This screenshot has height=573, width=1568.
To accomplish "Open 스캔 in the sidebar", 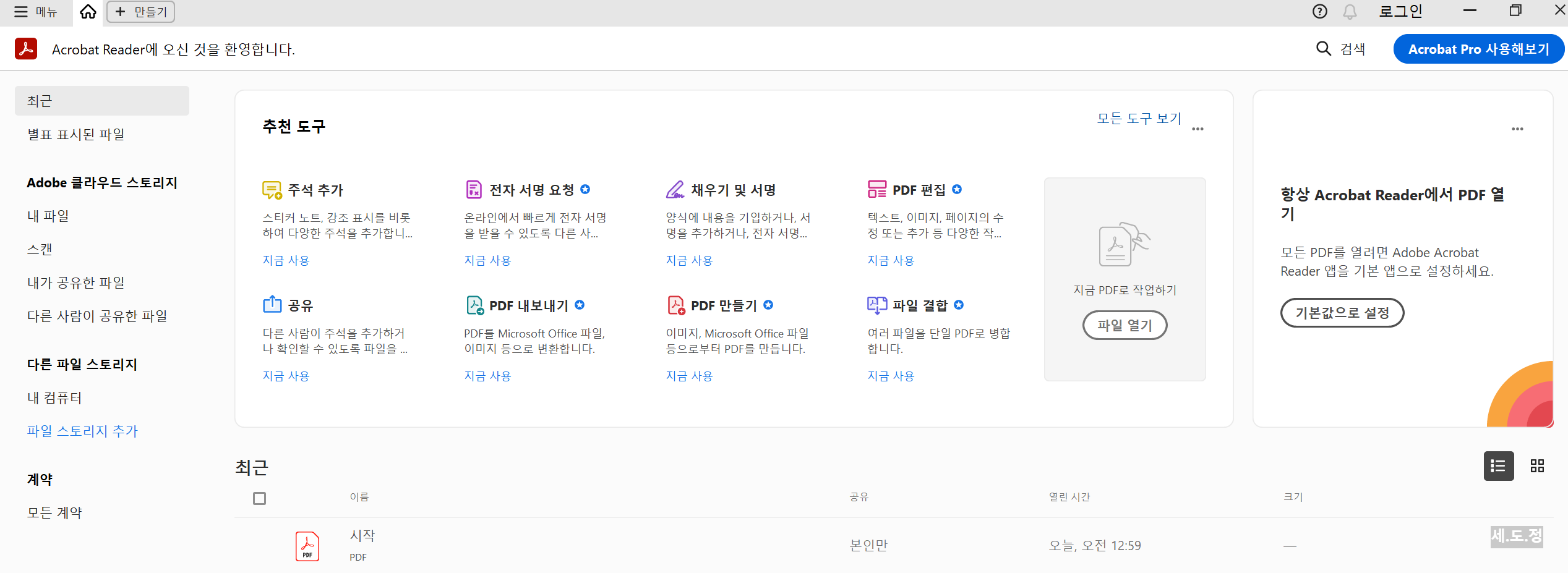I will click(x=40, y=249).
